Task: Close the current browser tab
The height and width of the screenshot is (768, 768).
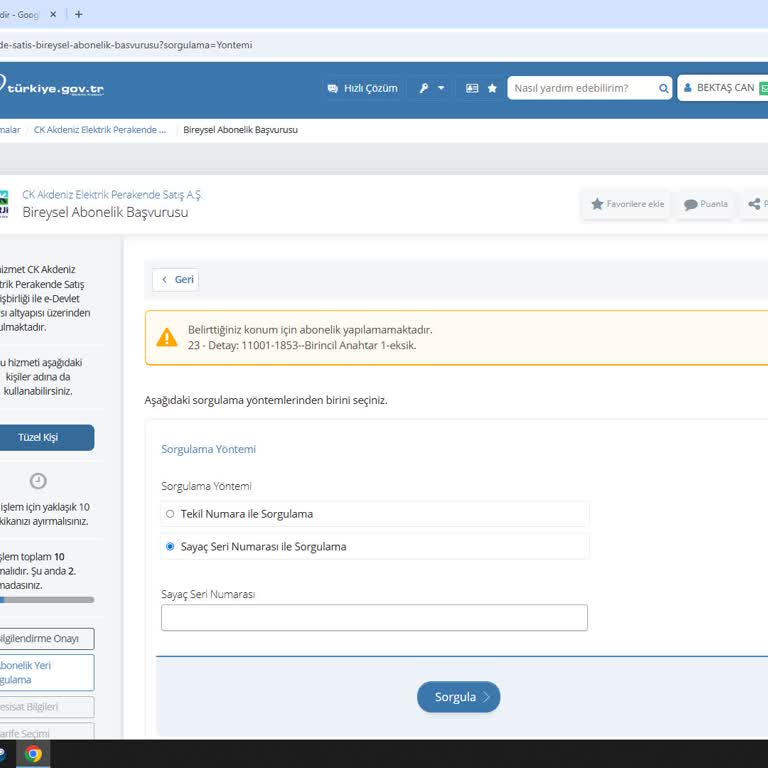Action: [x=53, y=15]
